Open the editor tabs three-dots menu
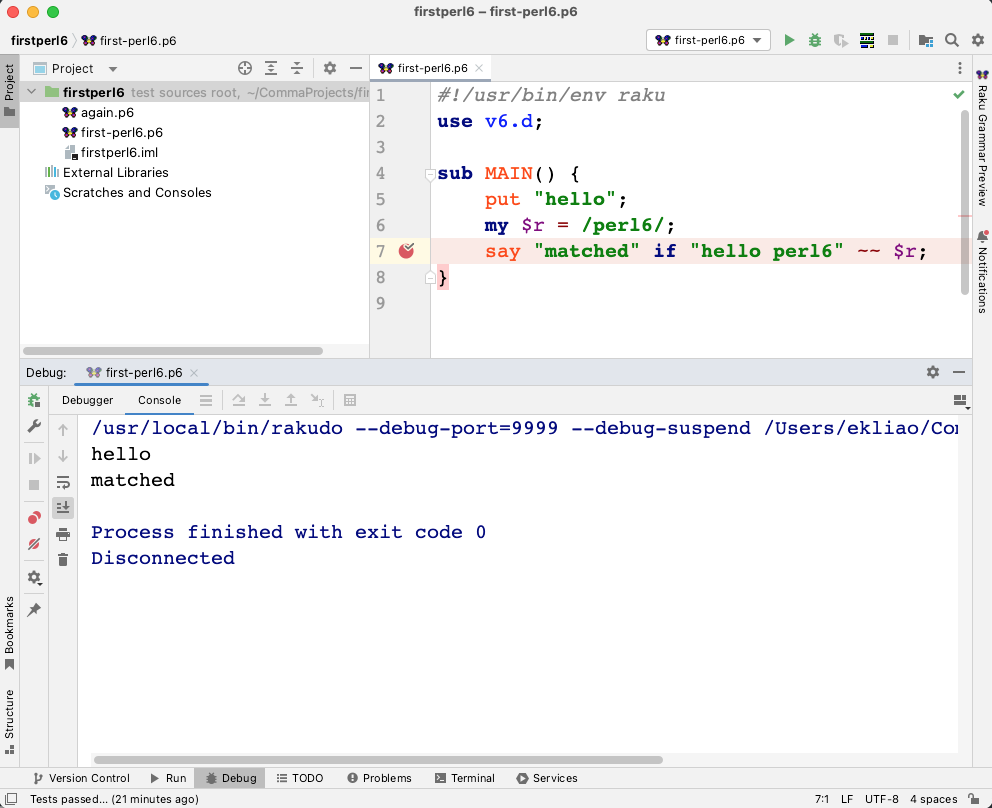The height and width of the screenshot is (808, 992). point(959,68)
